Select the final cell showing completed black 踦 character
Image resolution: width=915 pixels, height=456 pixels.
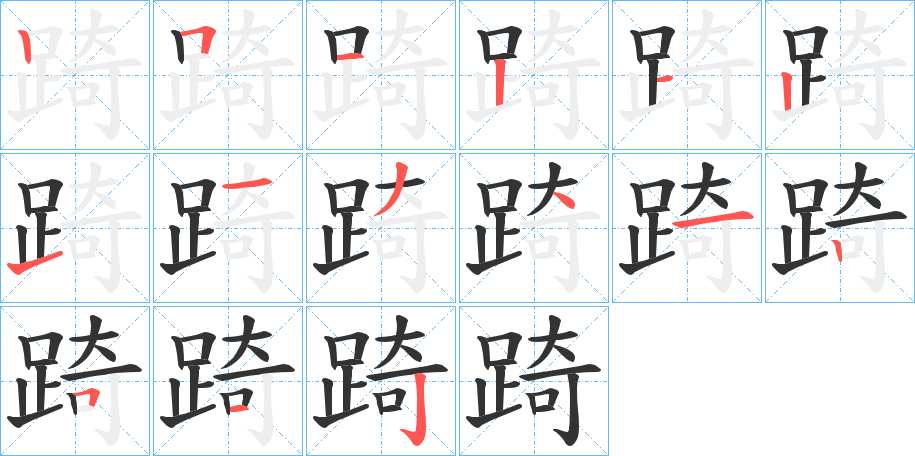pos(533,381)
